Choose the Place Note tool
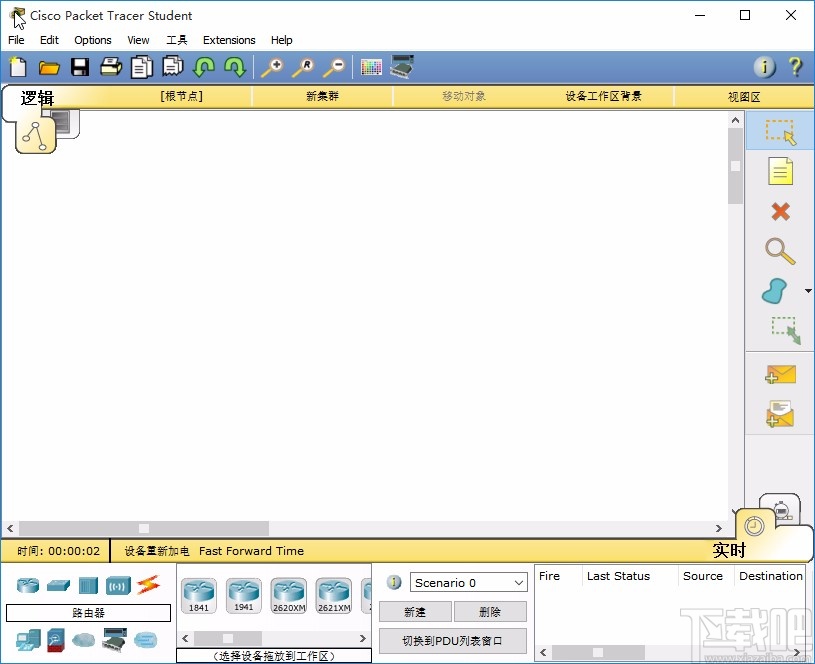This screenshot has width=815, height=664. 780,171
